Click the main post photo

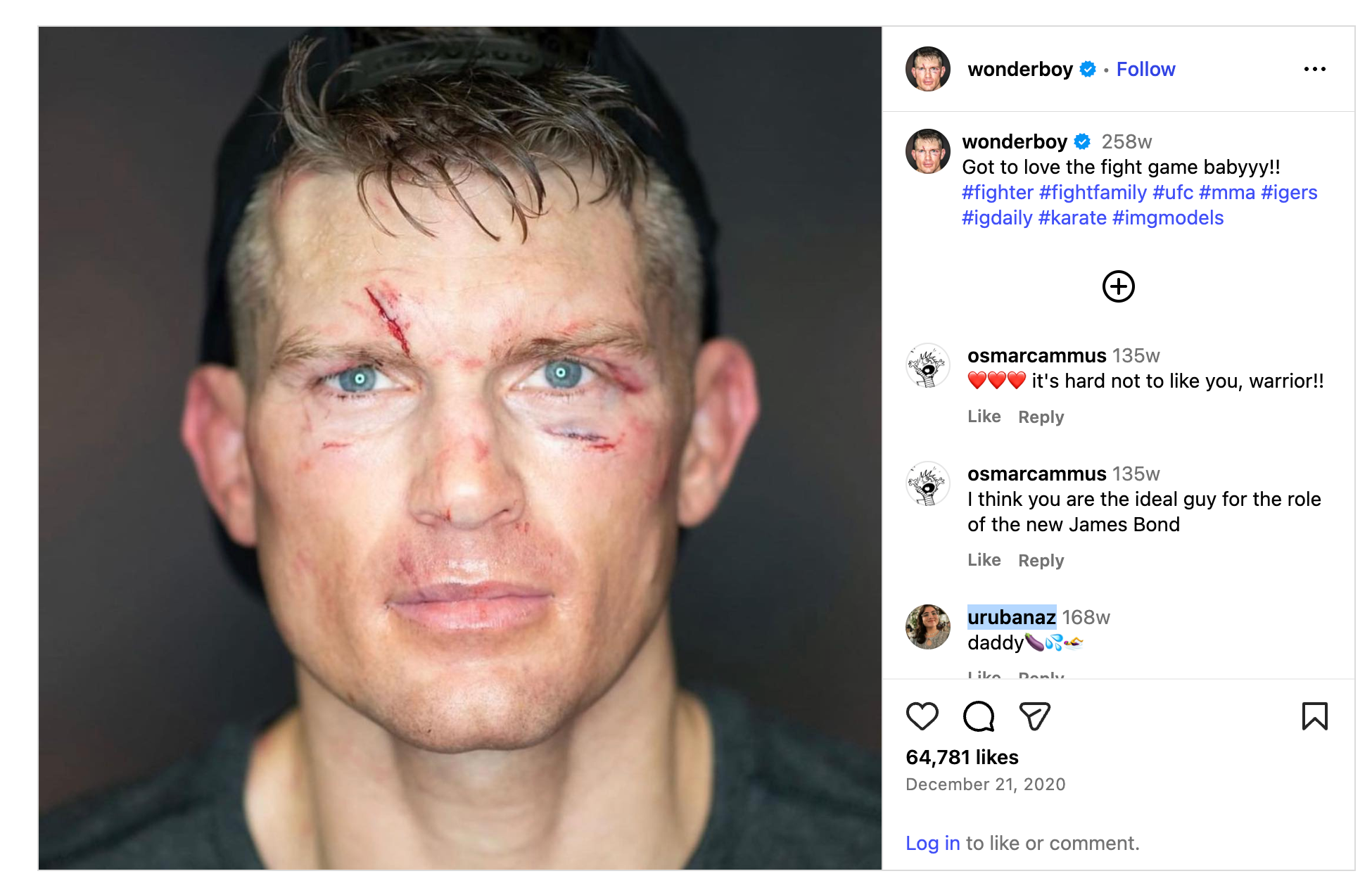(460, 448)
